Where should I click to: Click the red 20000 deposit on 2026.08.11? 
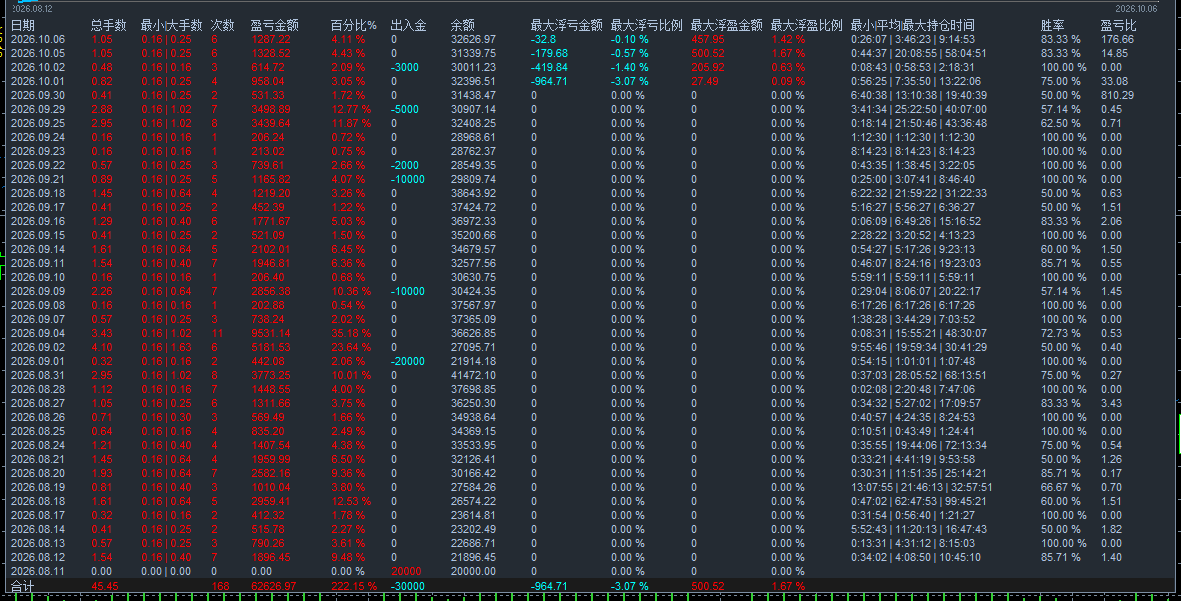(407, 572)
